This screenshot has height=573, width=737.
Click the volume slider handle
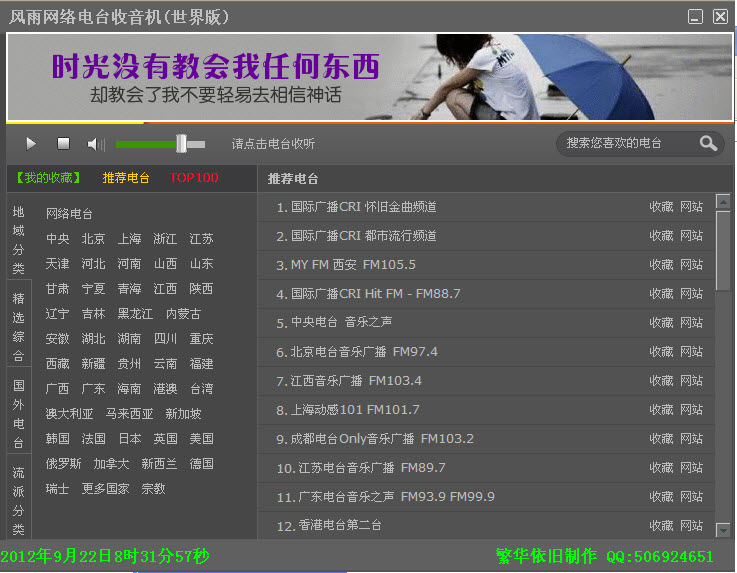coord(181,144)
